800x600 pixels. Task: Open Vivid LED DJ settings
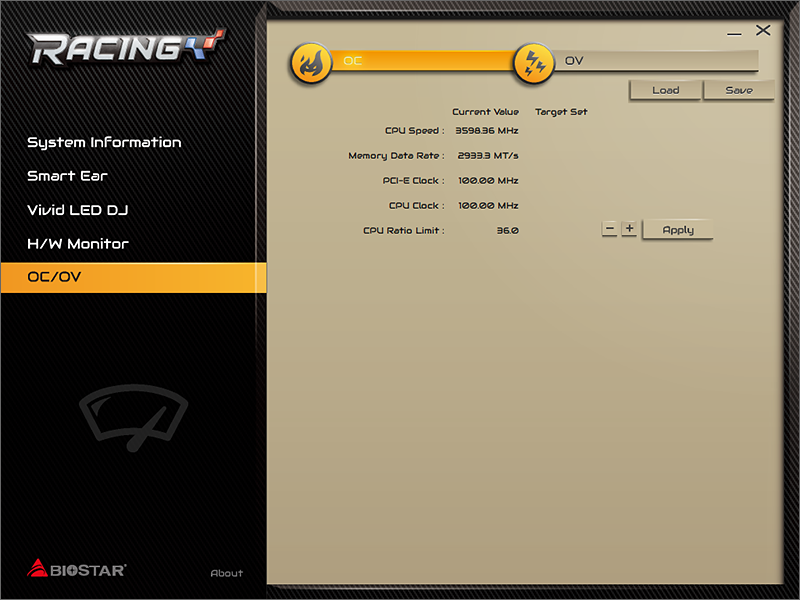[77, 210]
